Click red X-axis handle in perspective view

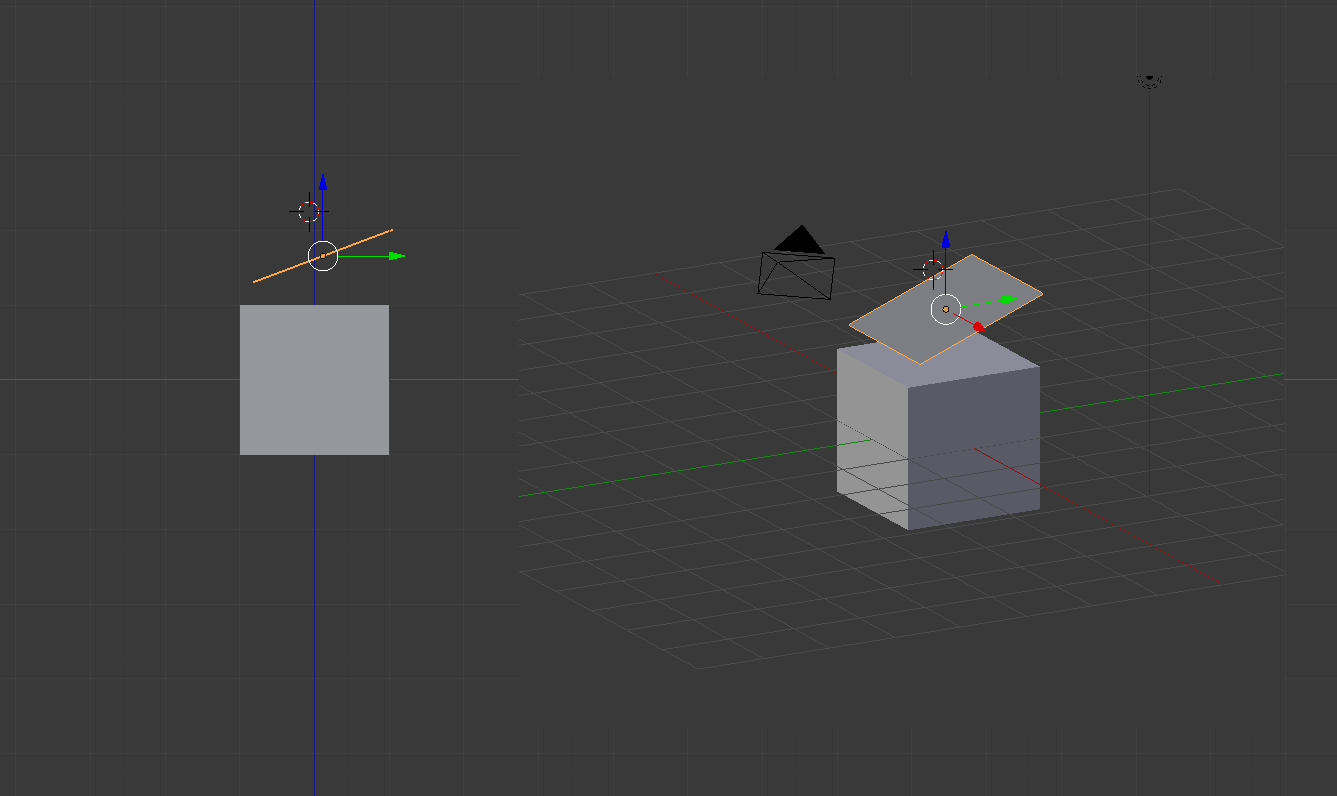978,327
